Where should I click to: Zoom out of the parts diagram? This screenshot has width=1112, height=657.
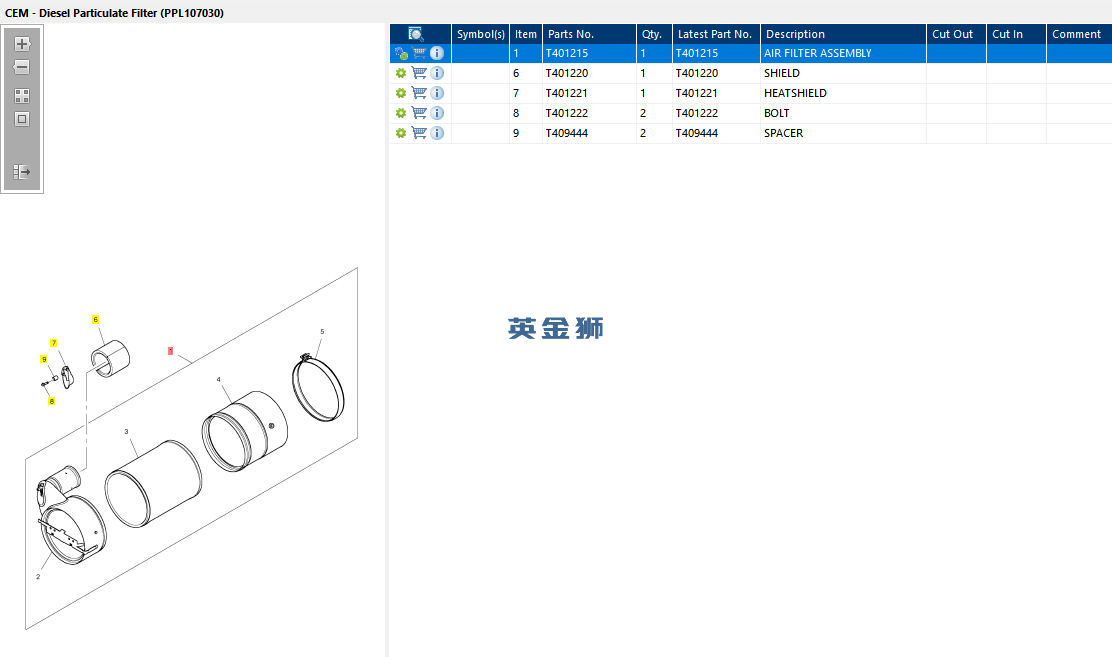(22, 67)
